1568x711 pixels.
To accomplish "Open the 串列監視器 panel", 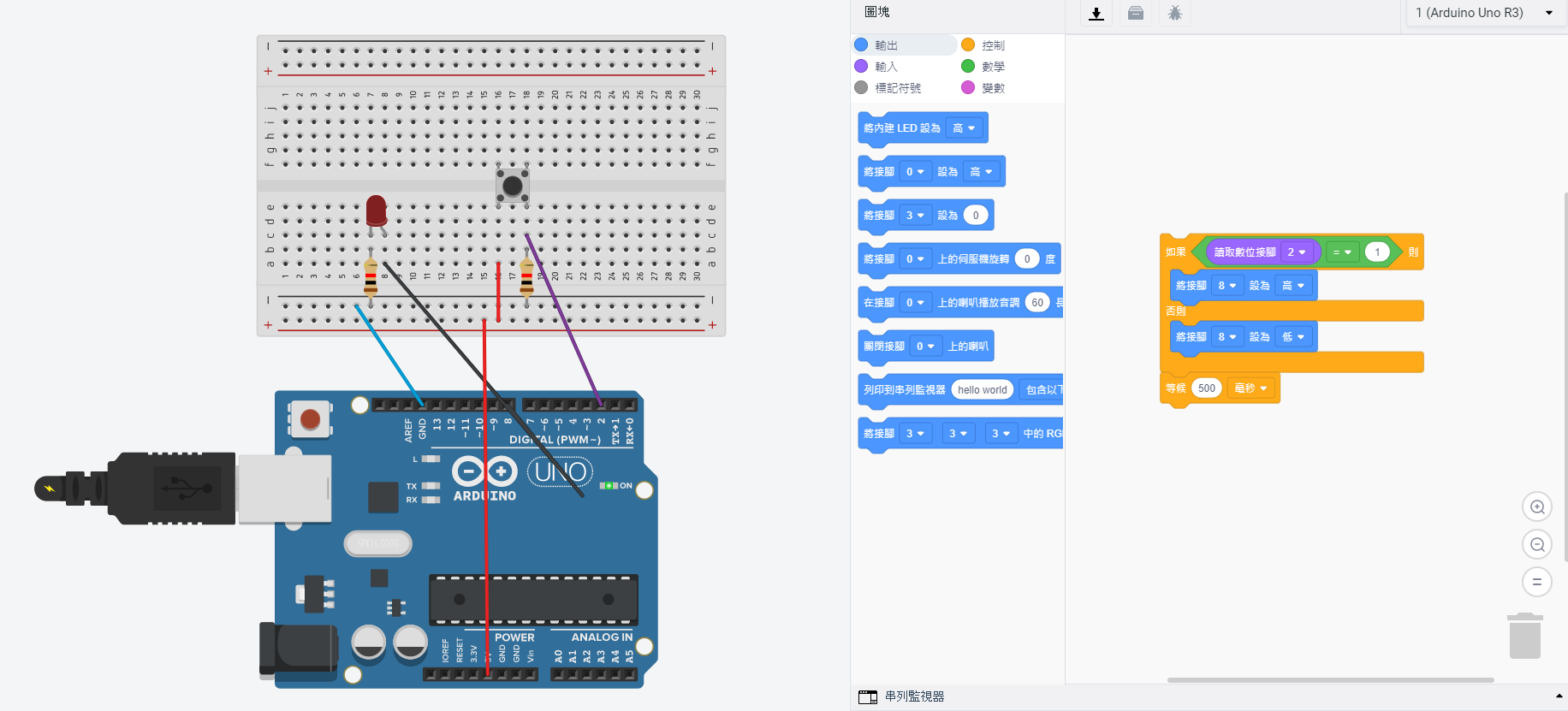I will pyautogui.click(x=914, y=696).
